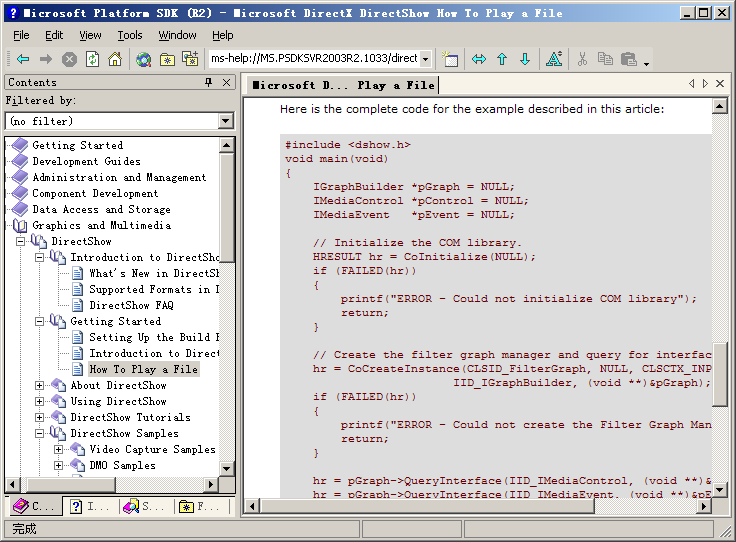Click the Stop loading icon

69,59
